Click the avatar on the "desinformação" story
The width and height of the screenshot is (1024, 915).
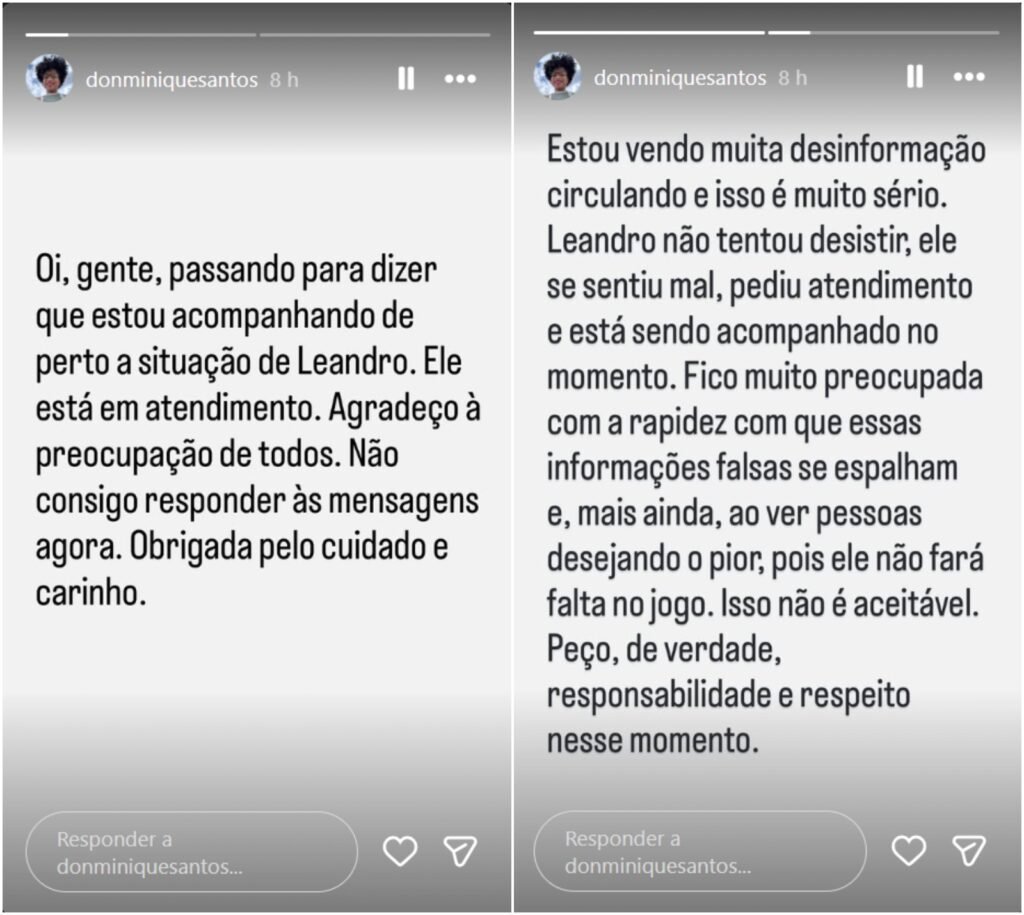point(557,76)
